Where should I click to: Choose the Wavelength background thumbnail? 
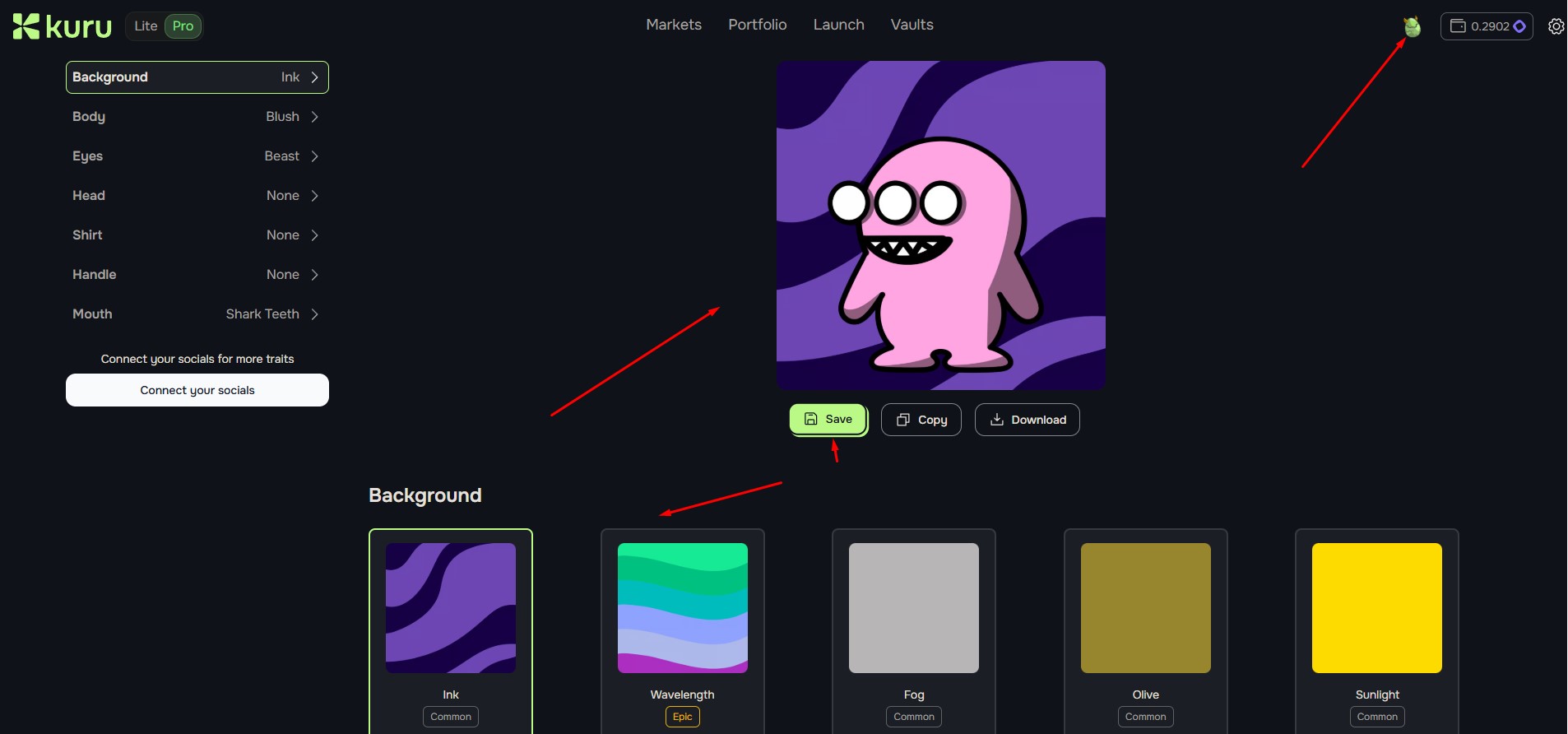tap(682, 608)
